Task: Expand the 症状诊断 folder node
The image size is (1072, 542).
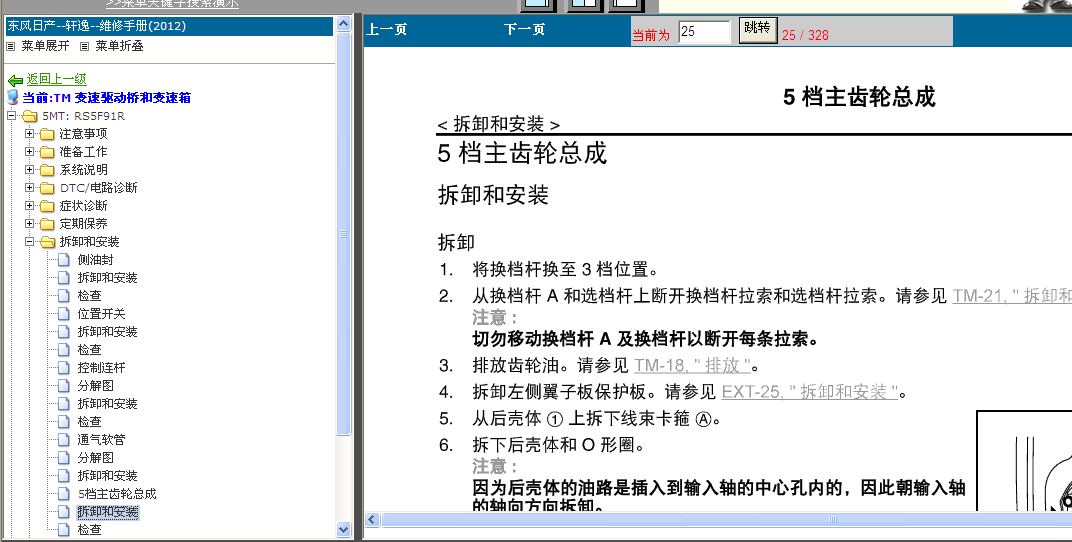Action: click(x=29, y=205)
